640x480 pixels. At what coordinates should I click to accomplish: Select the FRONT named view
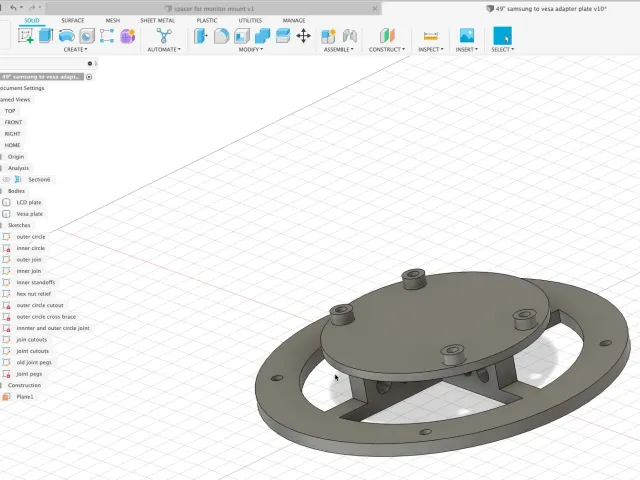(13, 122)
